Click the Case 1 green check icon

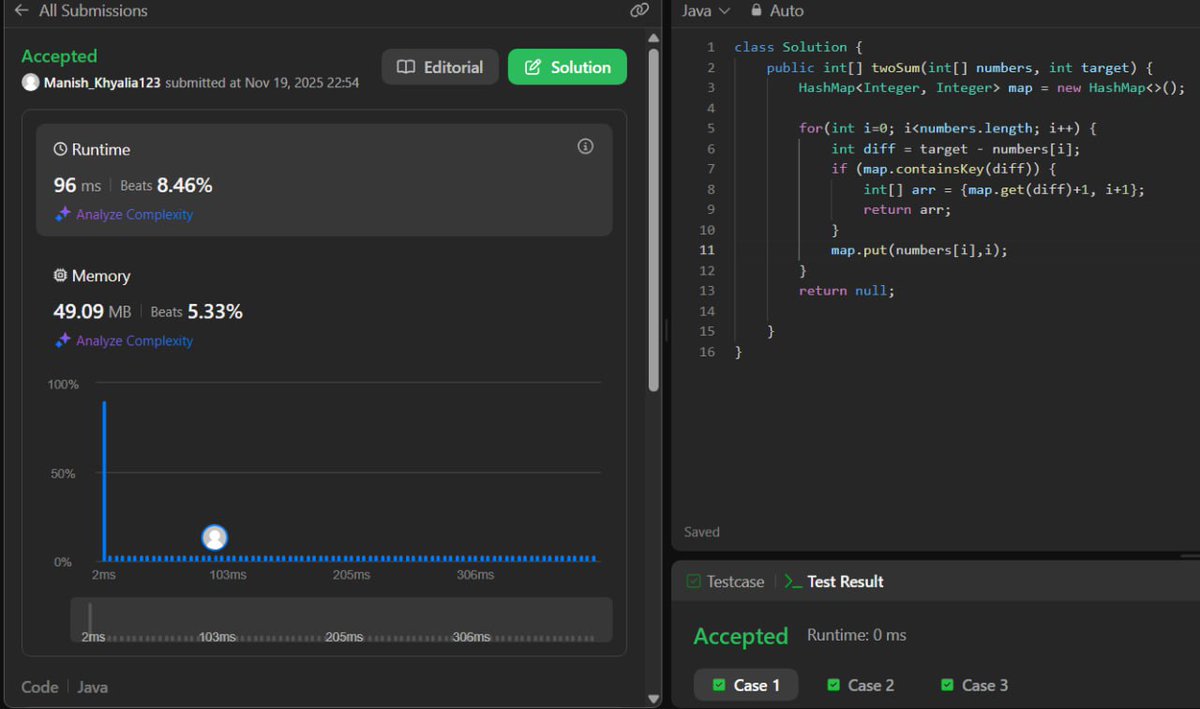point(719,685)
